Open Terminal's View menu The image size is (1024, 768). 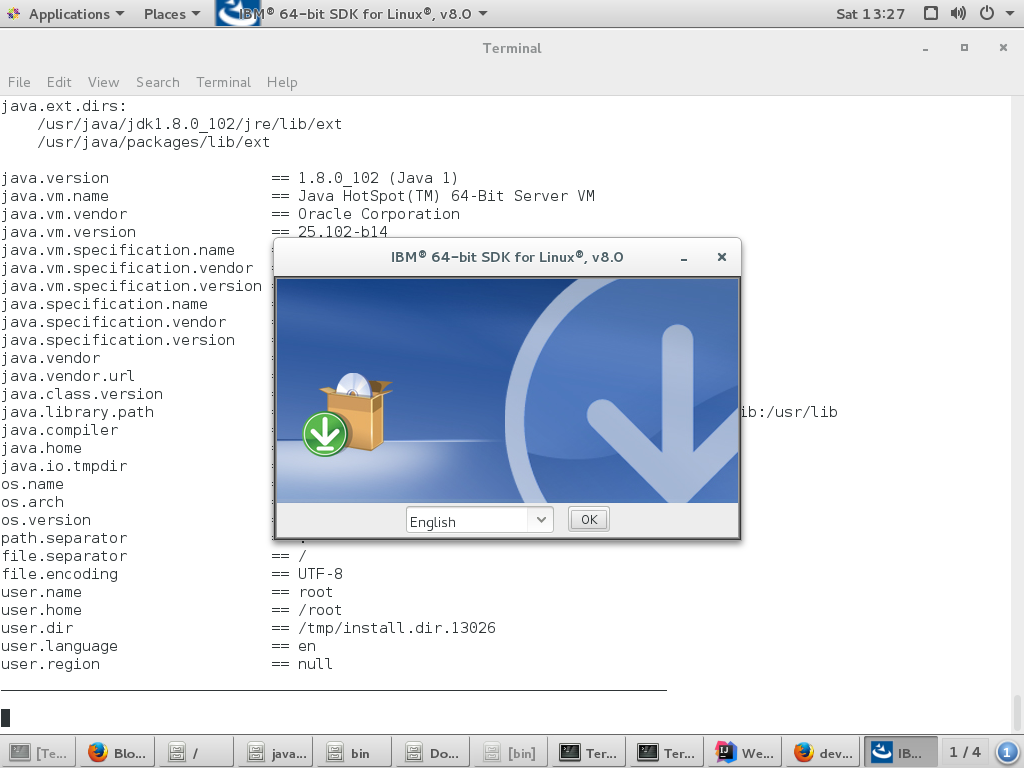pyautogui.click(x=103, y=82)
